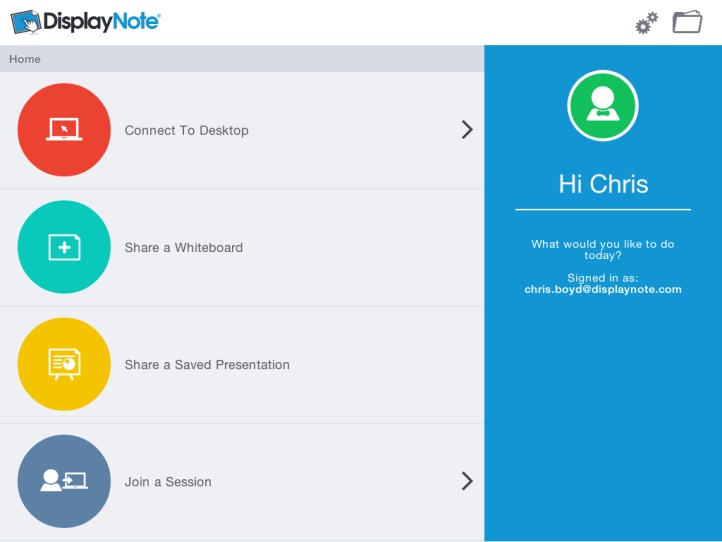Image resolution: width=722 pixels, height=542 pixels.
Task: Open the green user avatar
Action: tap(603, 106)
